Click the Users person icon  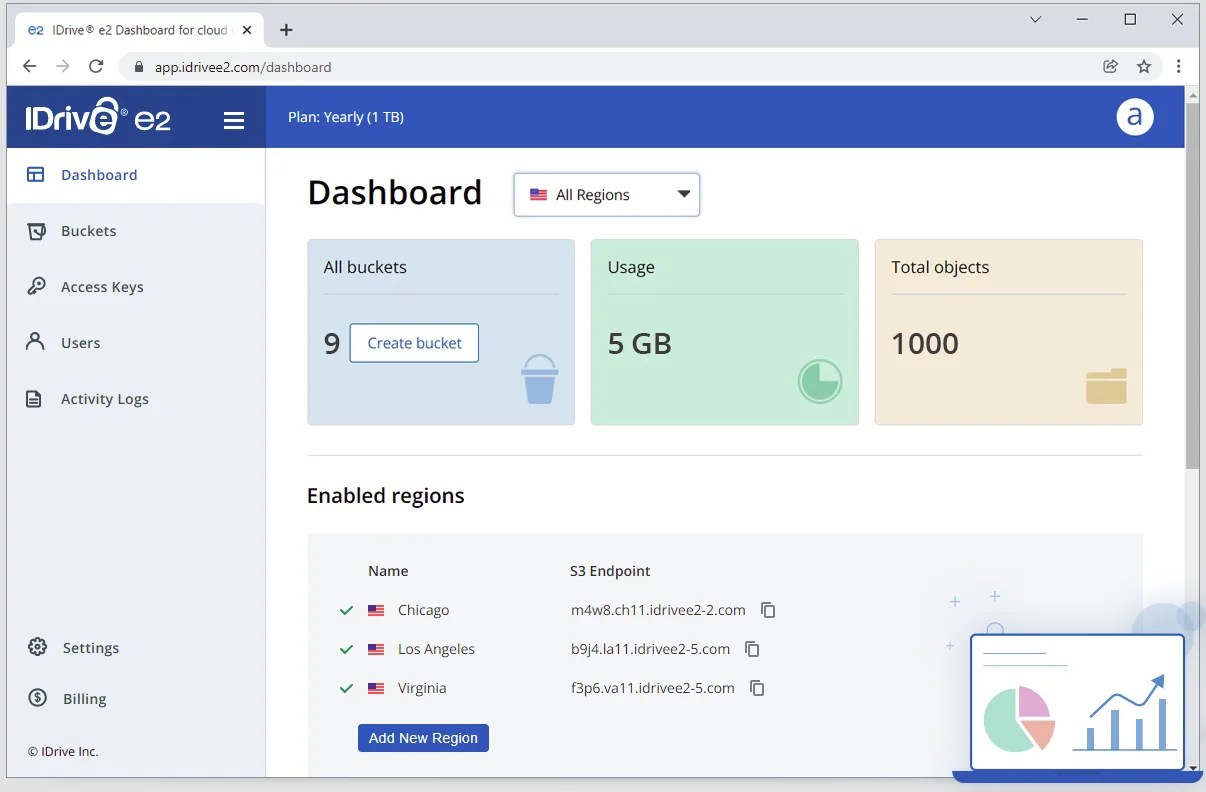(x=36, y=342)
